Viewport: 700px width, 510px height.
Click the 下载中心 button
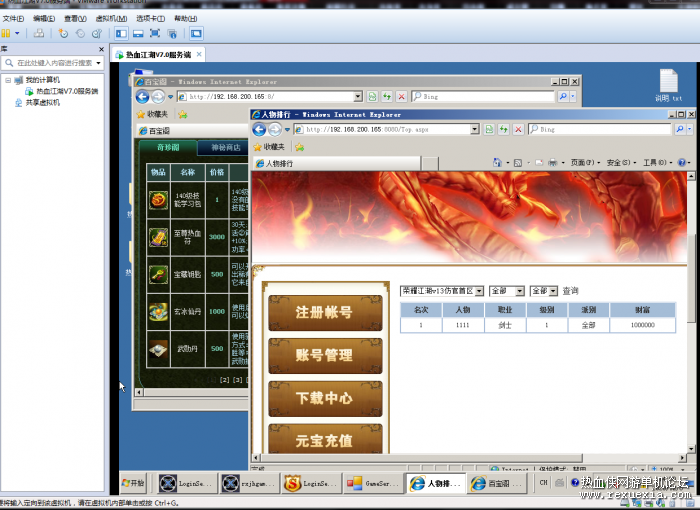[325, 398]
